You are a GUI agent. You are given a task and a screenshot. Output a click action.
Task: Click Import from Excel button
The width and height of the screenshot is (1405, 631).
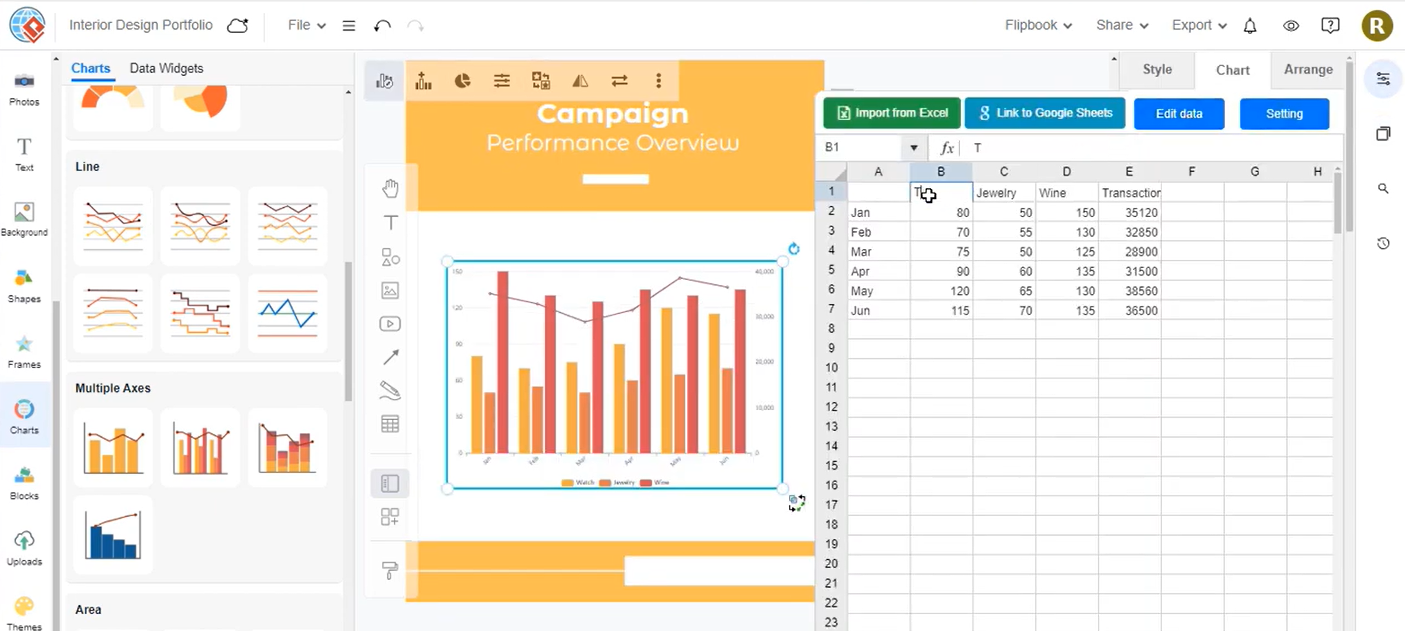coord(892,113)
